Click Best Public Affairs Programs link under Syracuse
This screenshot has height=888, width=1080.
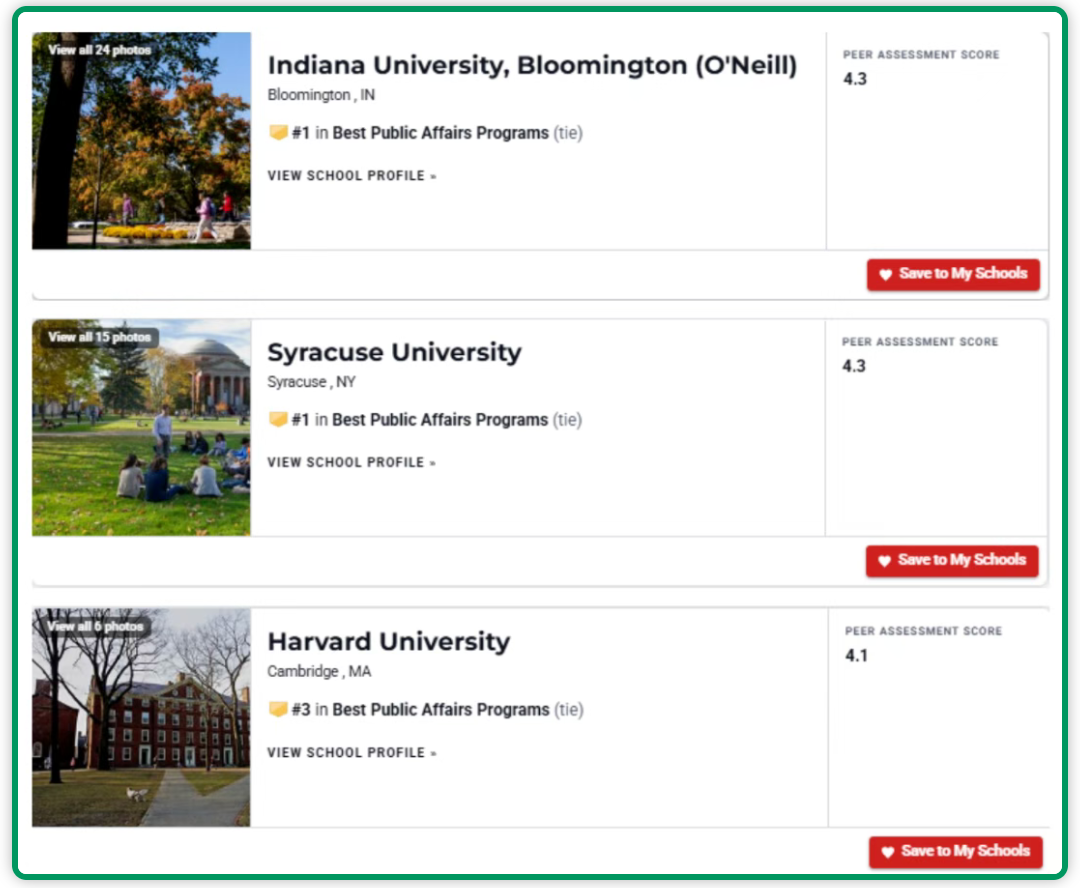pos(440,420)
